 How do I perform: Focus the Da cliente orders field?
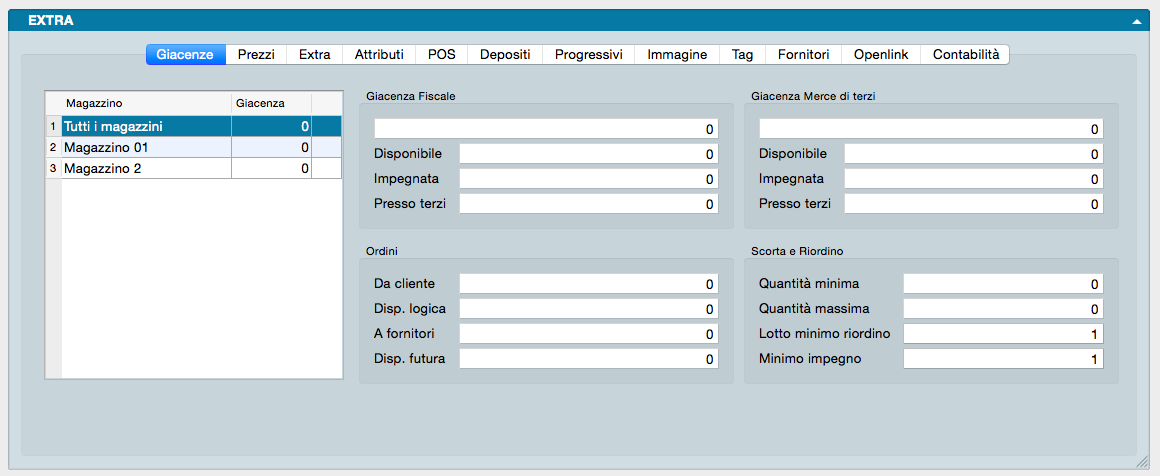(x=588, y=284)
